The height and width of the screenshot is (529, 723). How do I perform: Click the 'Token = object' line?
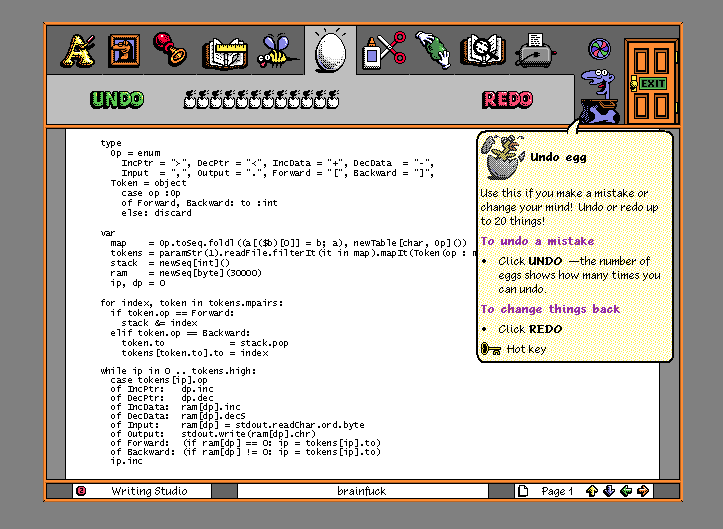pyautogui.click(x=148, y=183)
